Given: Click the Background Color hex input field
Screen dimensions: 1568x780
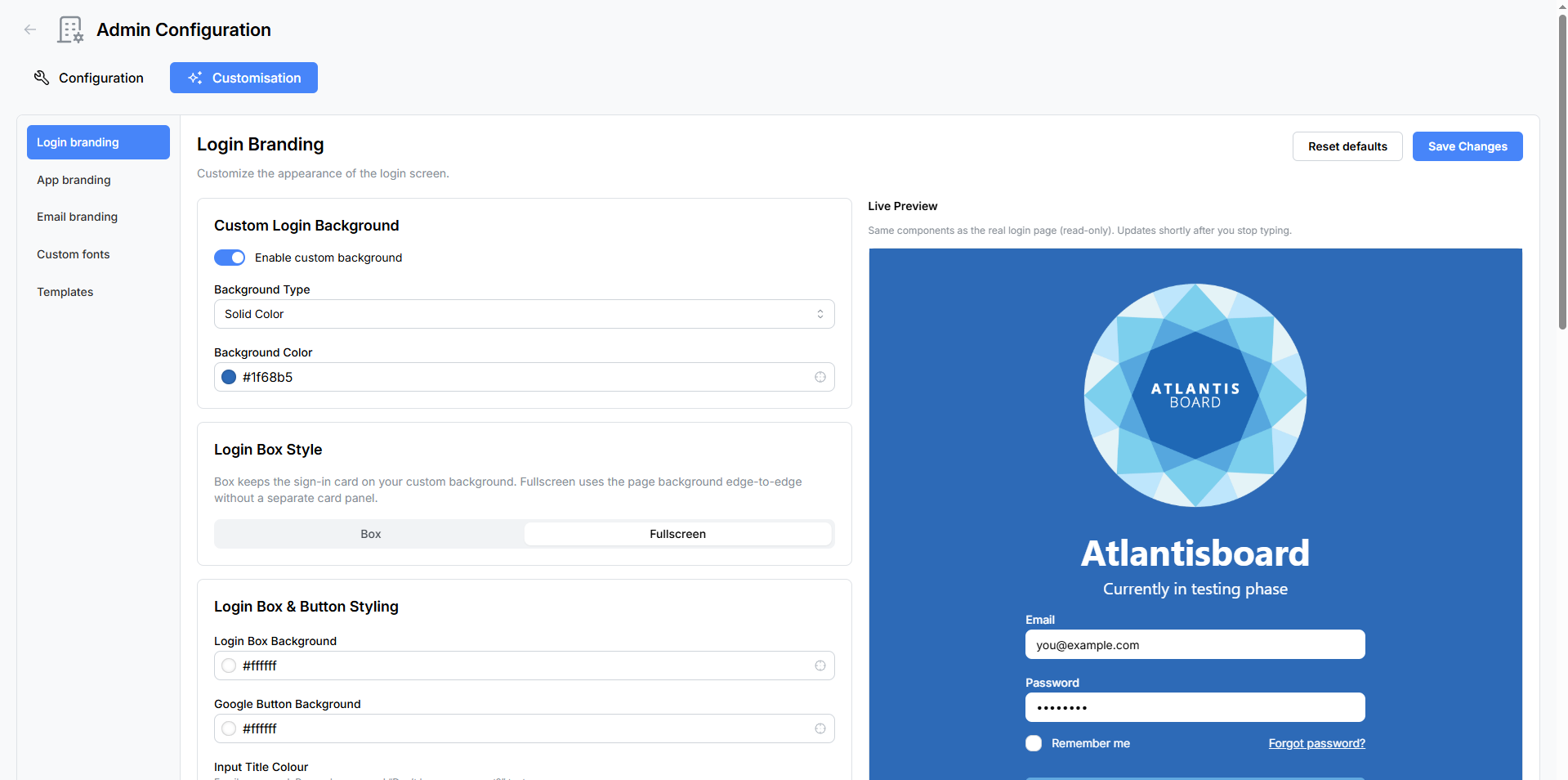Looking at the screenshot, I should (524, 377).
